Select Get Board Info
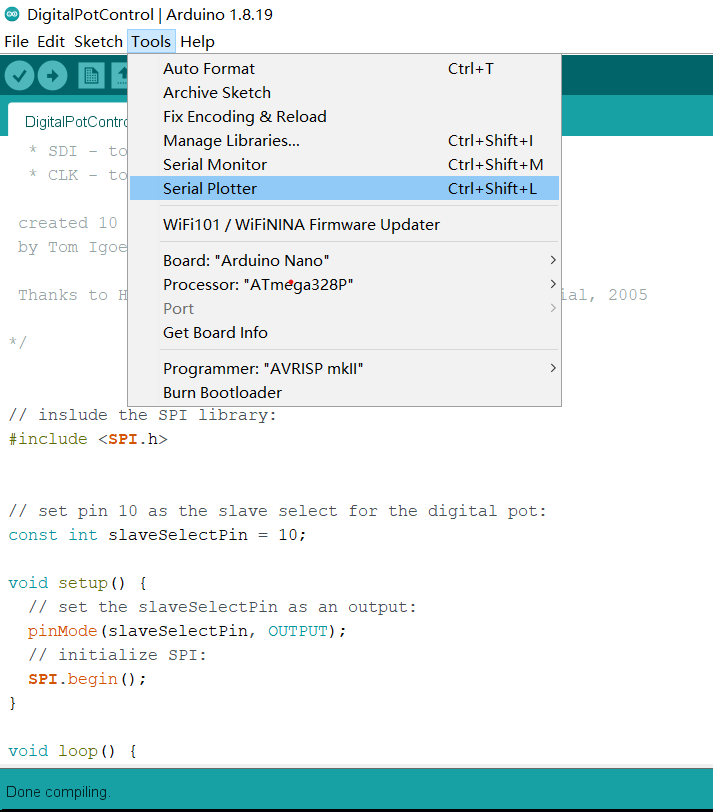 (x=215, y=333)
